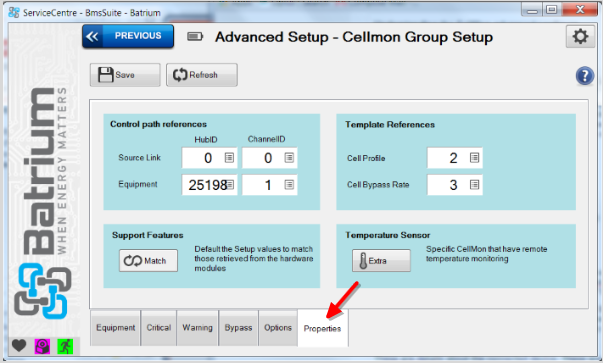Click the 'Temperature Sensor' heading
This screenshot has height=363, width=603.
pos(388,235)
